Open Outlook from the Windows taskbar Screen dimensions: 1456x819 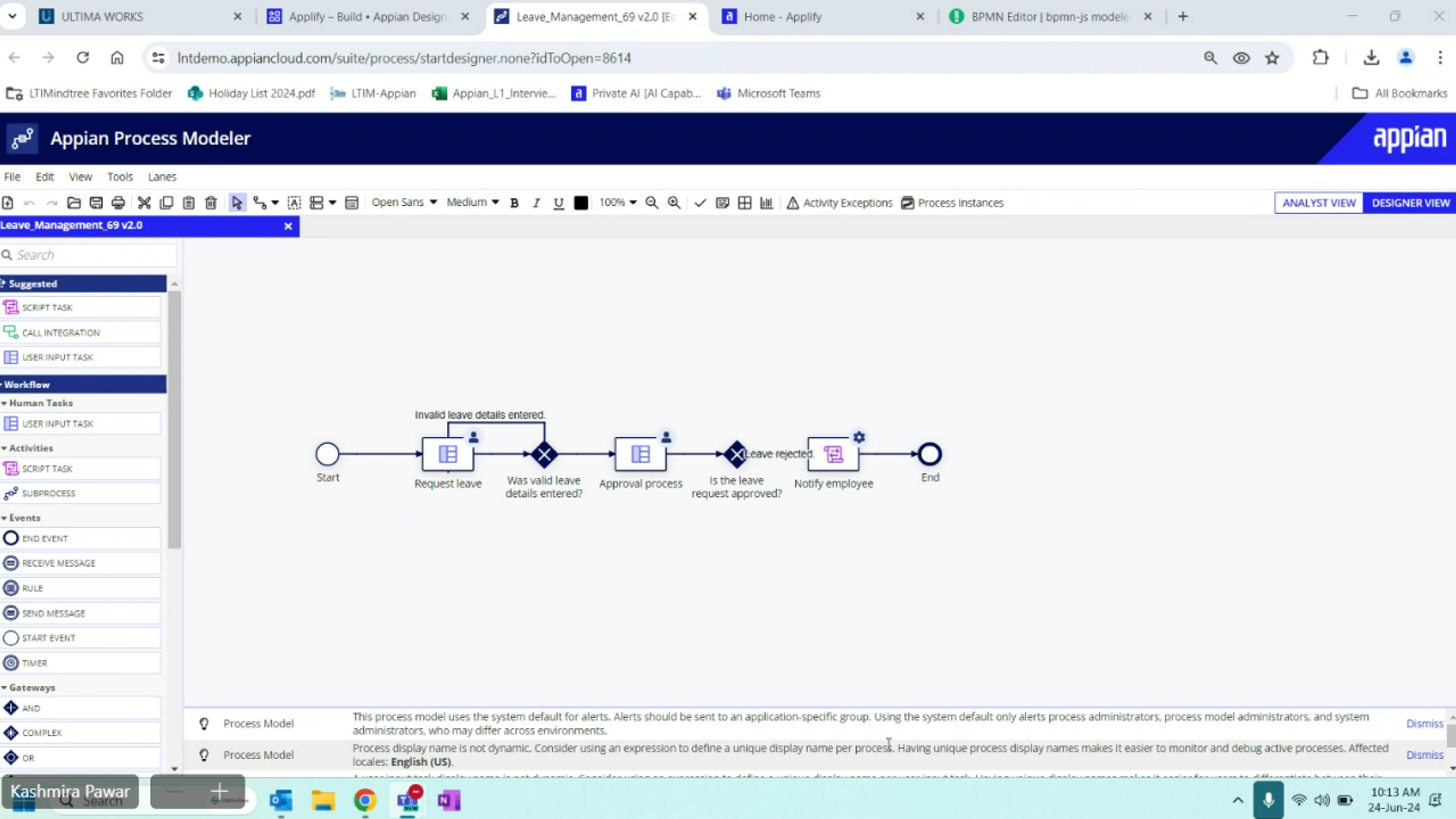coord(281,800)
